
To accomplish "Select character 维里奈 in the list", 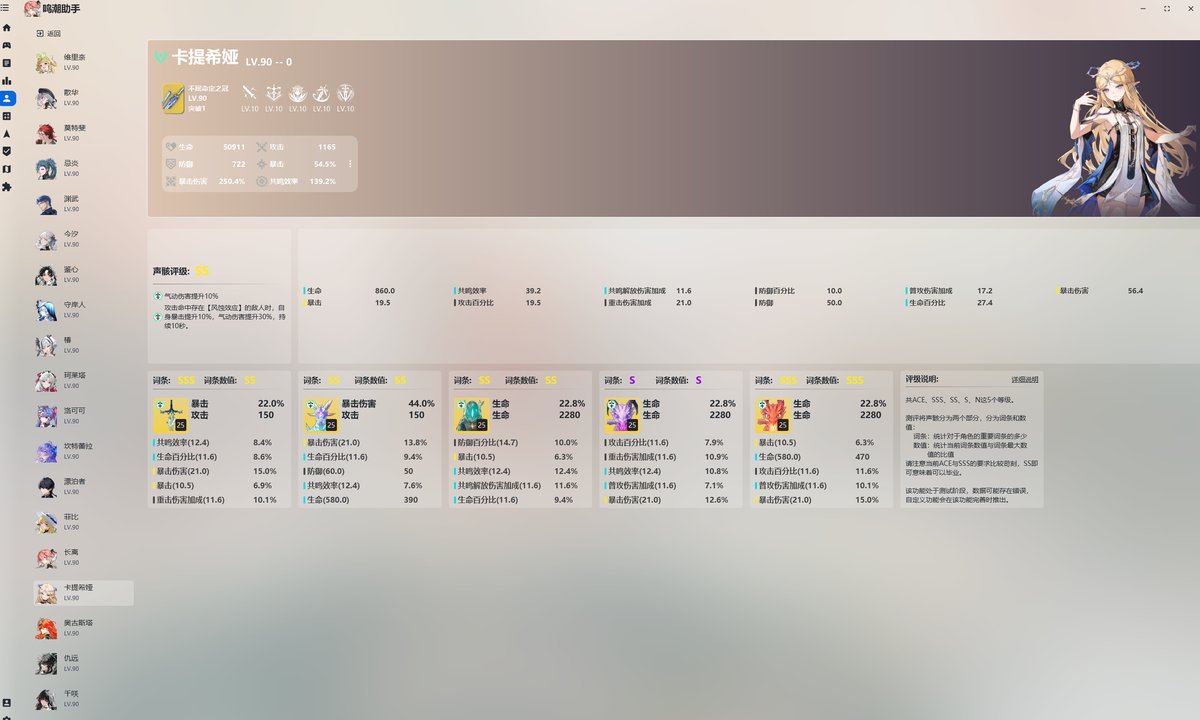I will (83, 63).
